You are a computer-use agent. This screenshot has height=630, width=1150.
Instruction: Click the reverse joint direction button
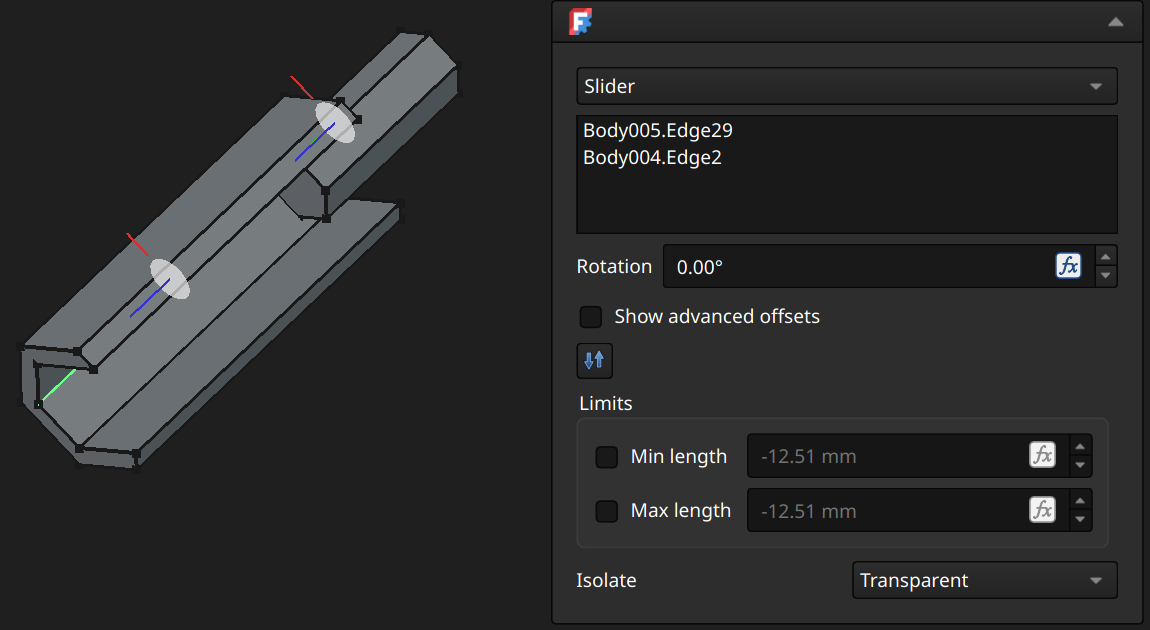[595, 361]
